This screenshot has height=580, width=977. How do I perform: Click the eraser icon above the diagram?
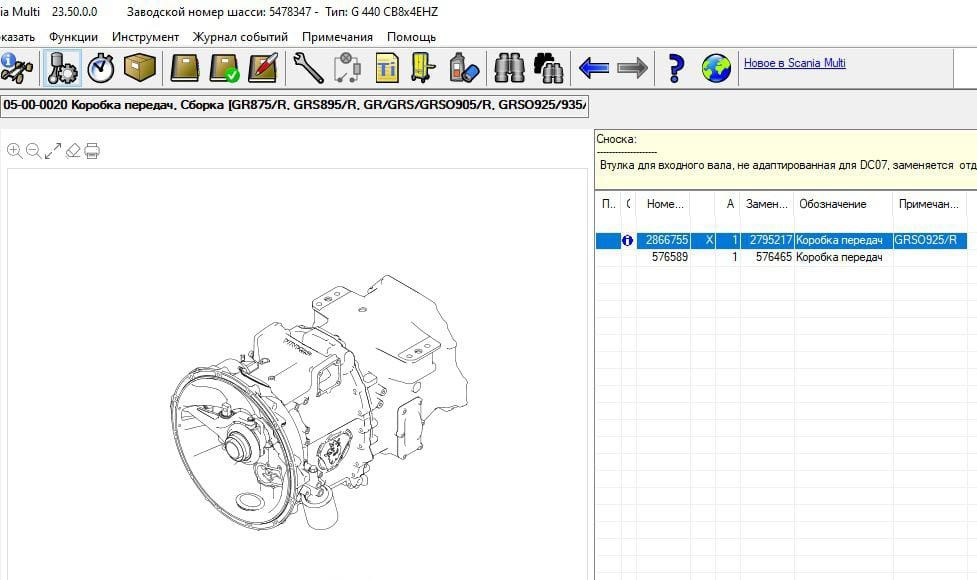[72, 151]
